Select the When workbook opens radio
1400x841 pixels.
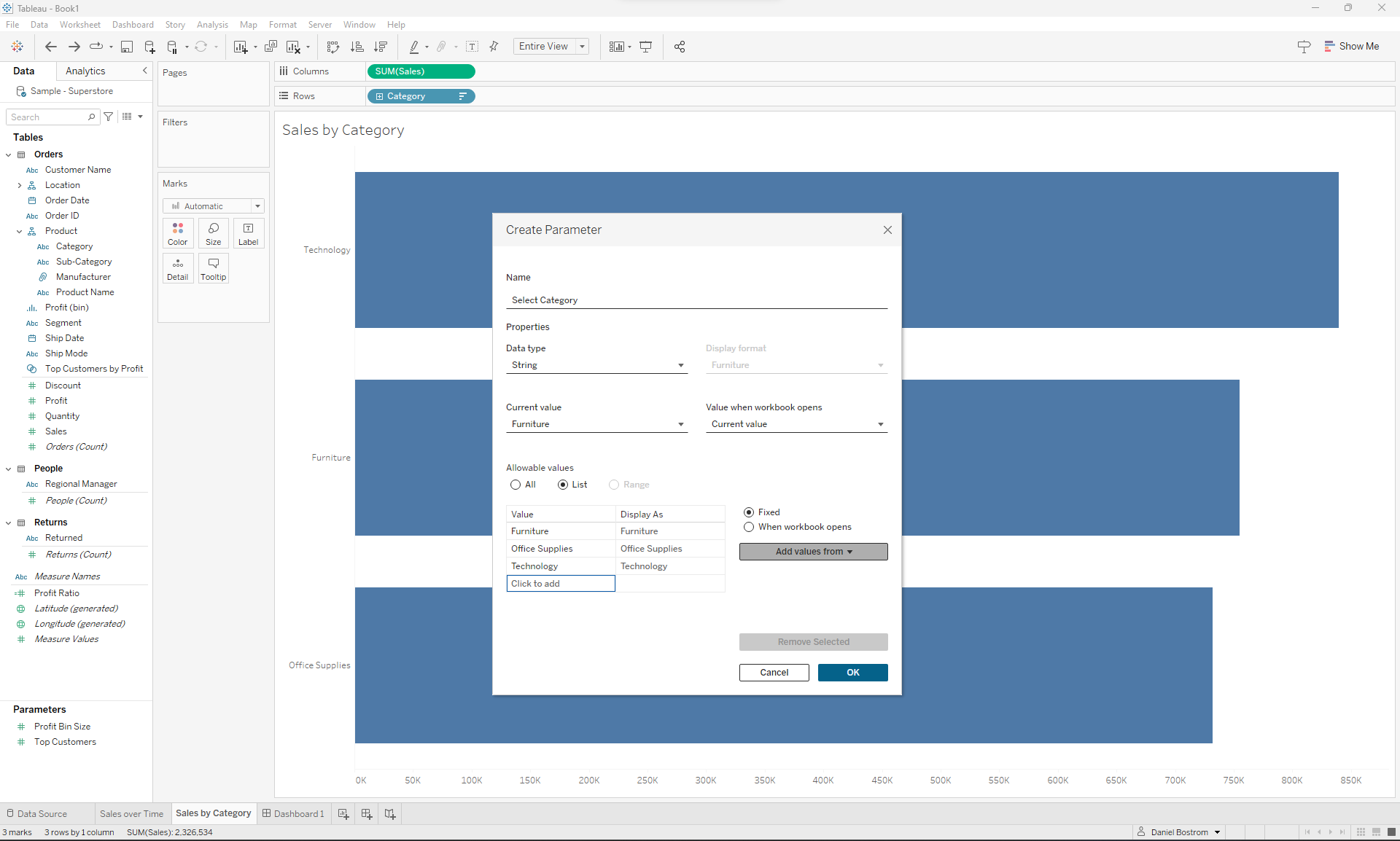[x=749, y=527]
